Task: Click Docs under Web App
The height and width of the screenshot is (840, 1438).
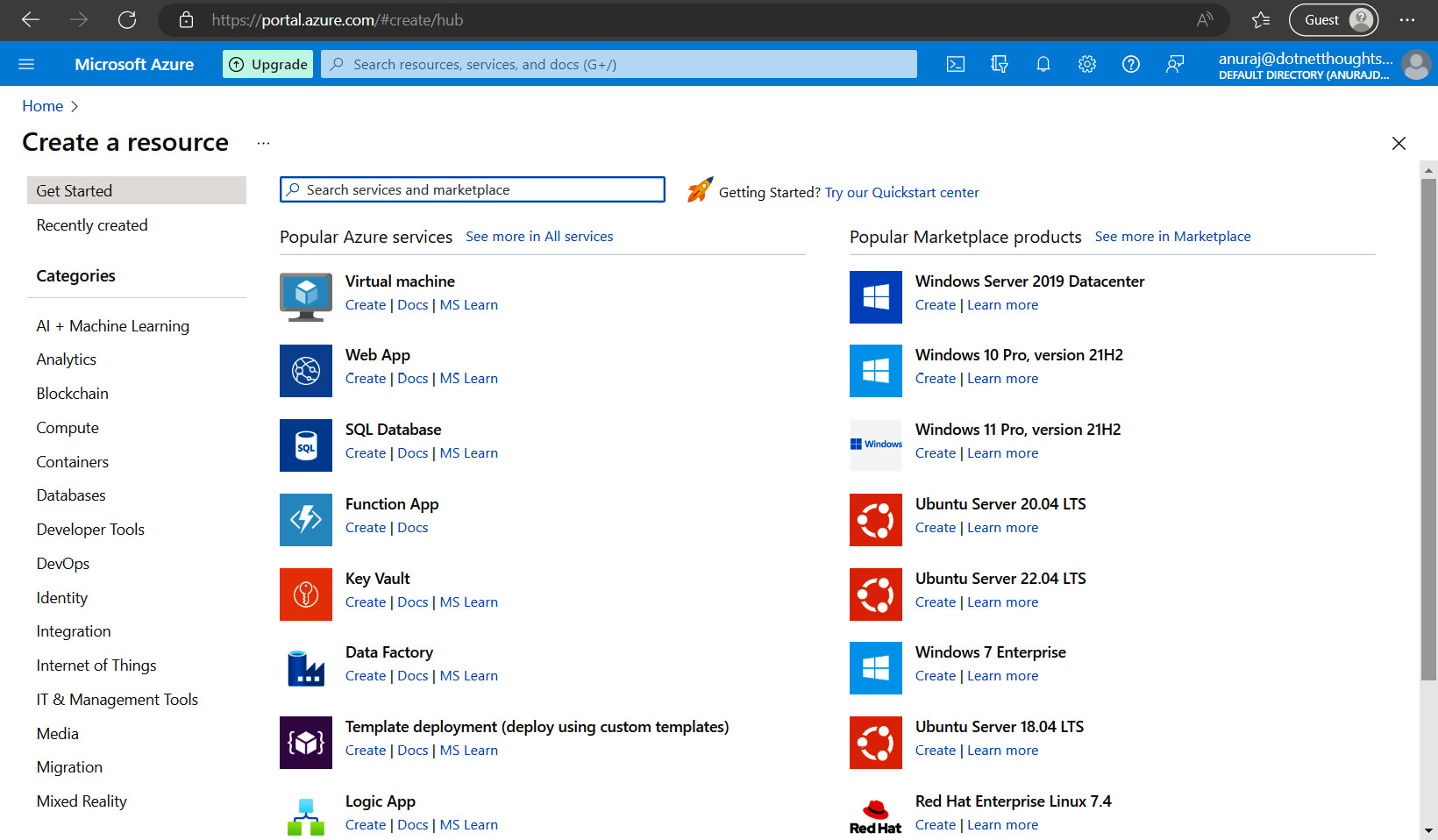Action: click(413, 379)
